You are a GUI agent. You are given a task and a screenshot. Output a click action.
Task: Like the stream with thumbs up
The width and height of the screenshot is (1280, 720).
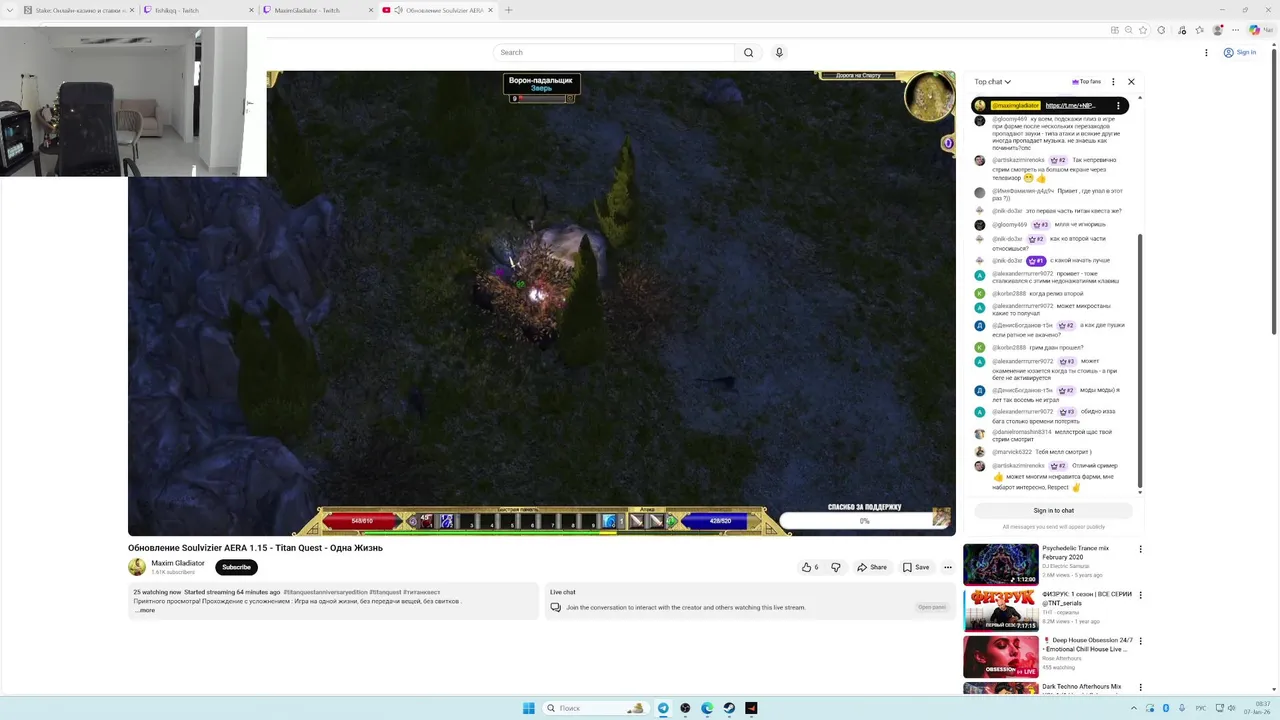[810, 567]
